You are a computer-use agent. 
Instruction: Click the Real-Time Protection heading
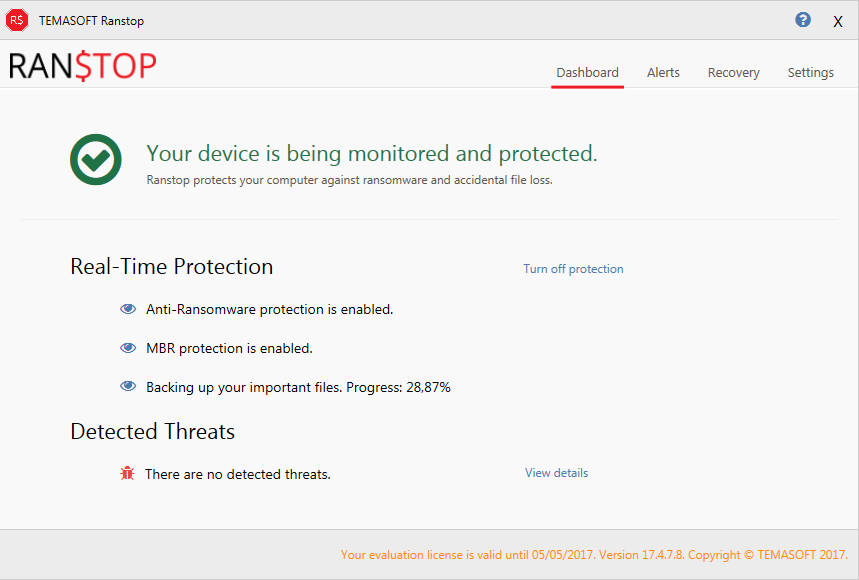click(171, 267)
